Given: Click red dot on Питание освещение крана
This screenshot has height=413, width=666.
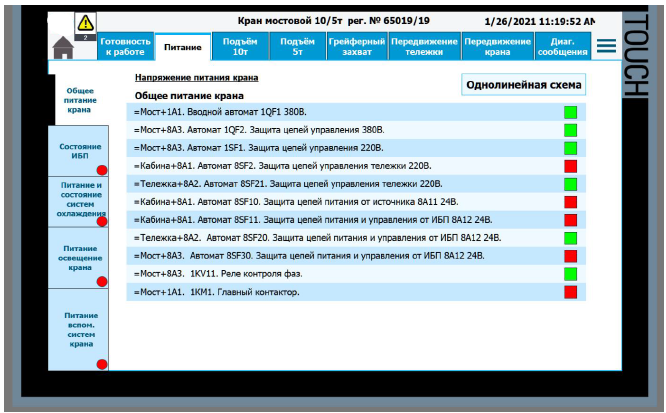Looking at the screenshot, I should 102,282.
